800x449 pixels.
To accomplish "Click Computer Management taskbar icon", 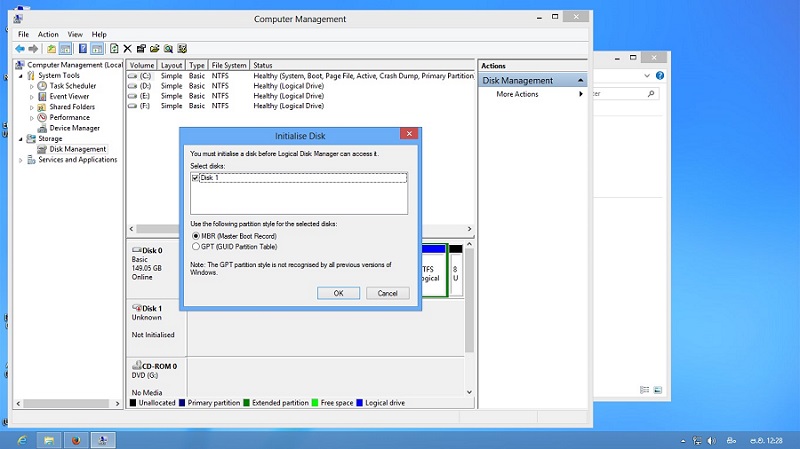I will tap(103, 440).
